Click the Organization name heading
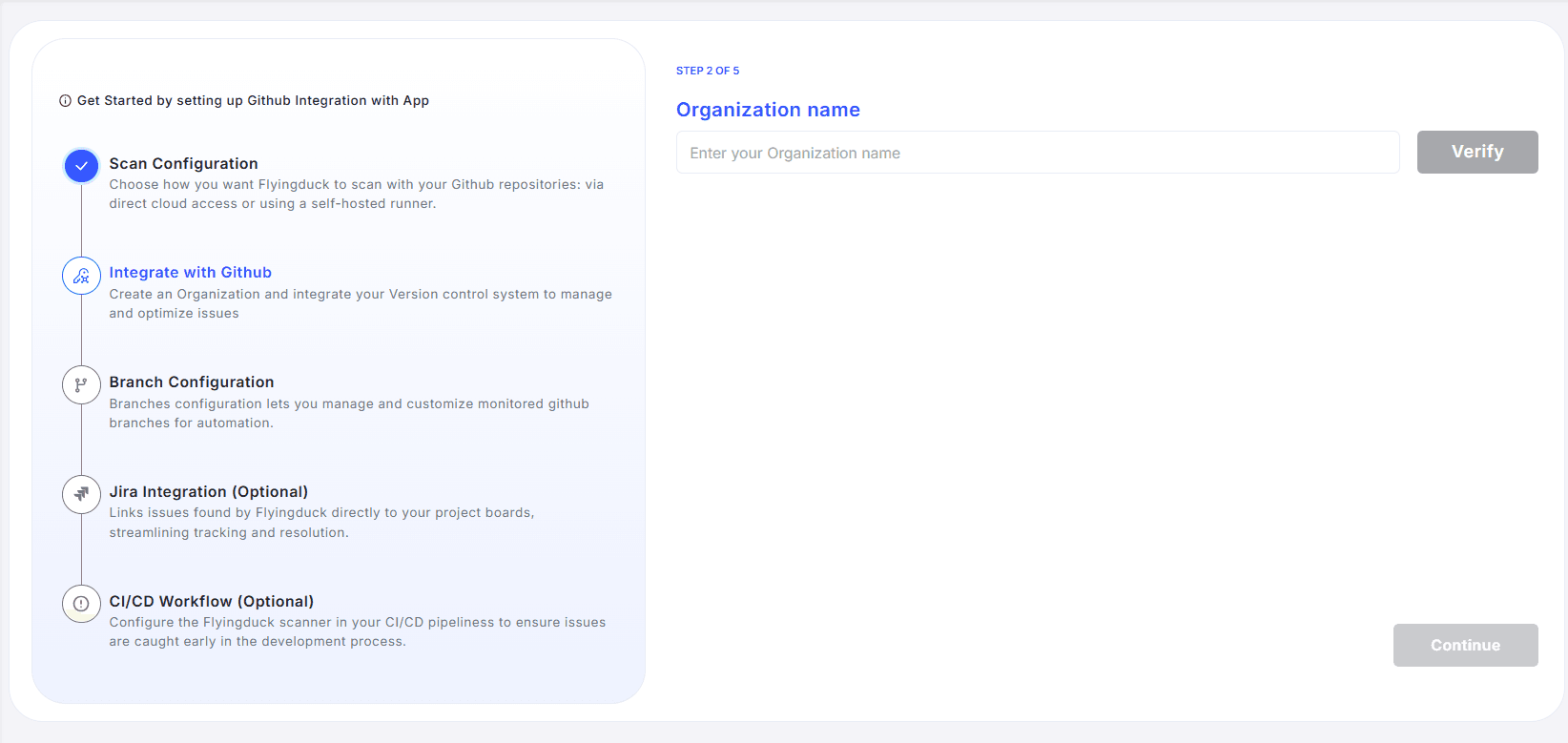1568x743 pixels. tap(768, 110)
